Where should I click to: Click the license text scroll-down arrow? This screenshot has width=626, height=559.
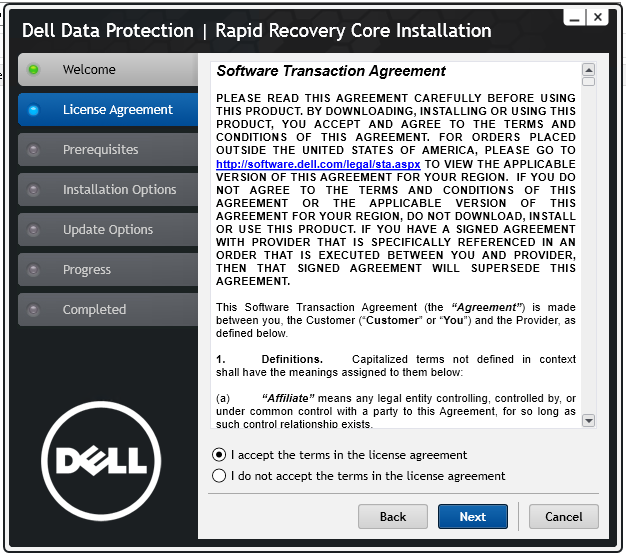tap(588, 420)
